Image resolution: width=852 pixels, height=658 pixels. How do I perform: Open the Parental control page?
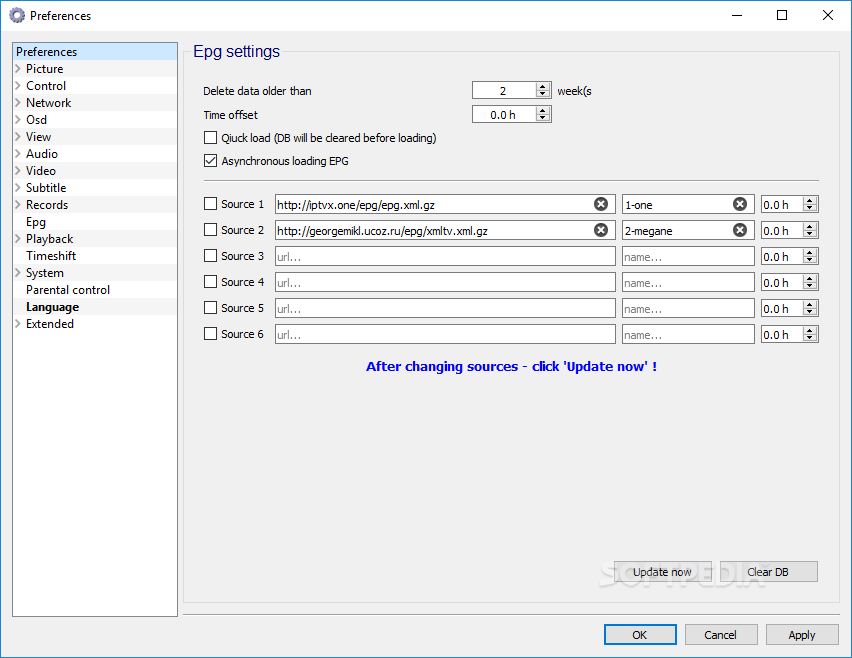click(x=68, y=290)
